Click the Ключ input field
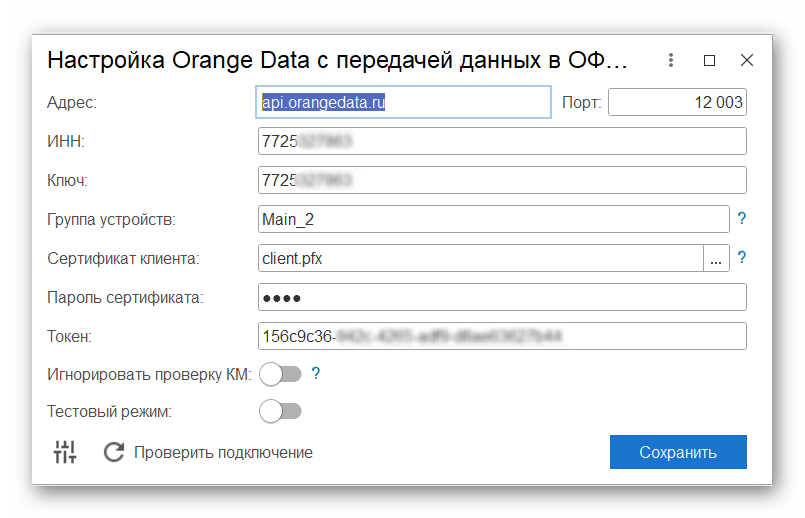805x518 pixels. click(x=502, y=180)
